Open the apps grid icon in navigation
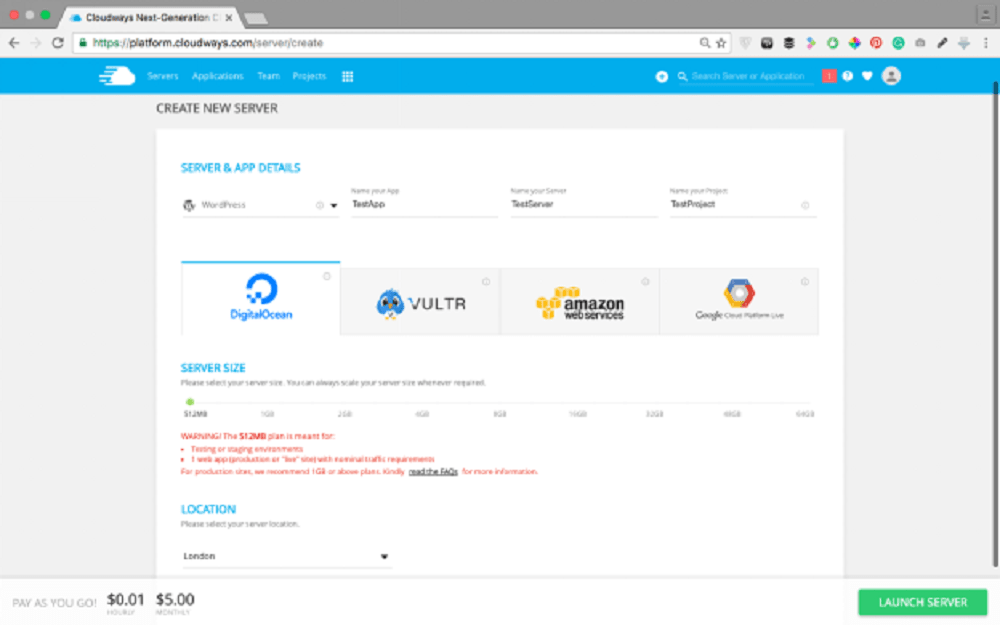This screenshot has height=625, width=1000. (x=348, y=77)
